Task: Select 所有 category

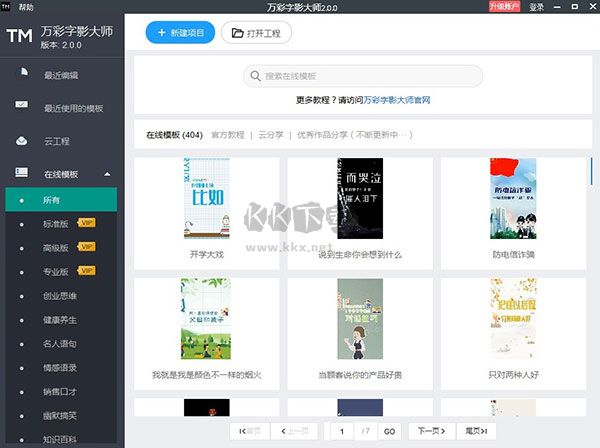Action: click(61, 200)
